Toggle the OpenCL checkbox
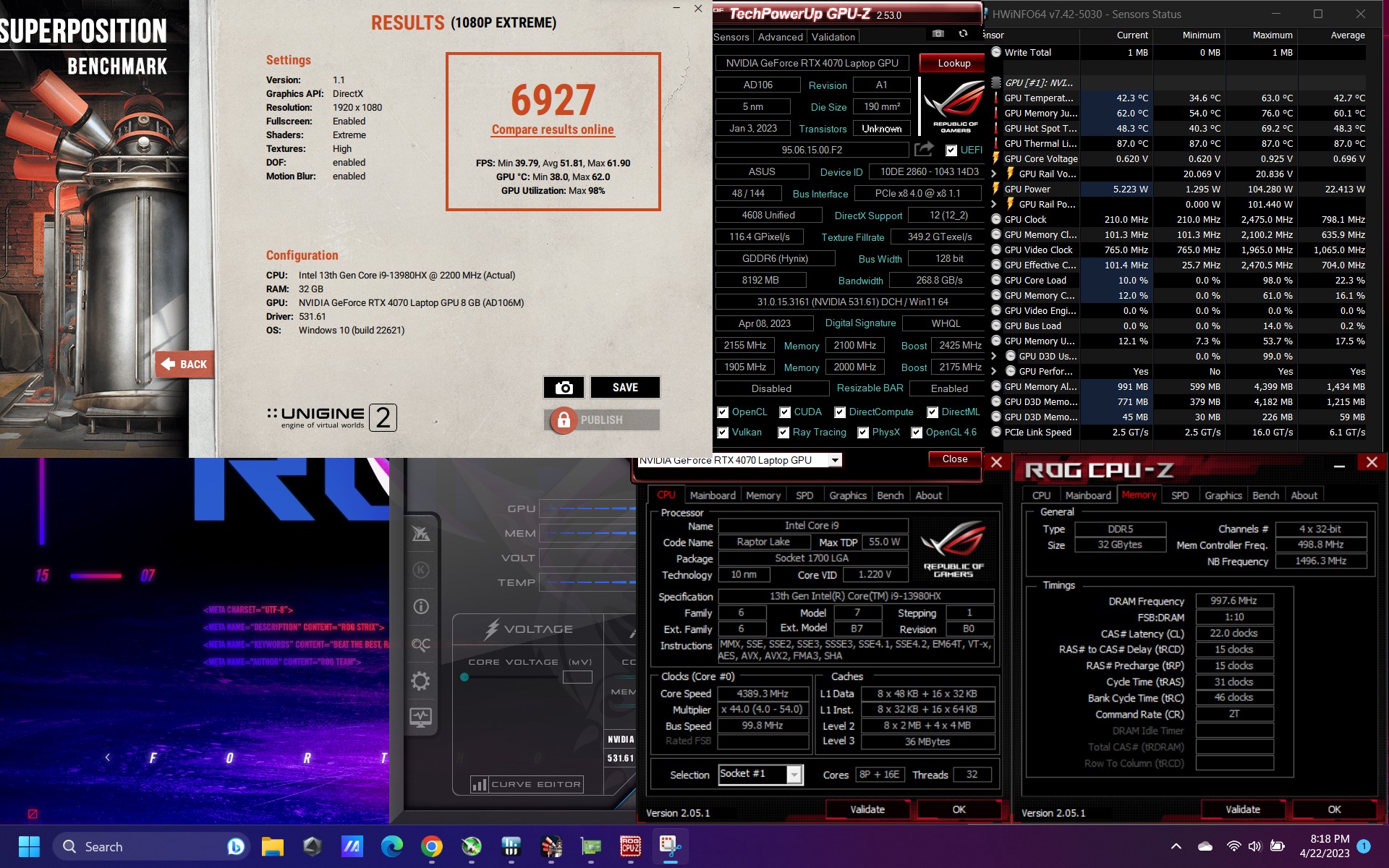This screenshot has width=1389, height=868. pyautogui.click(x=723, y=412)
